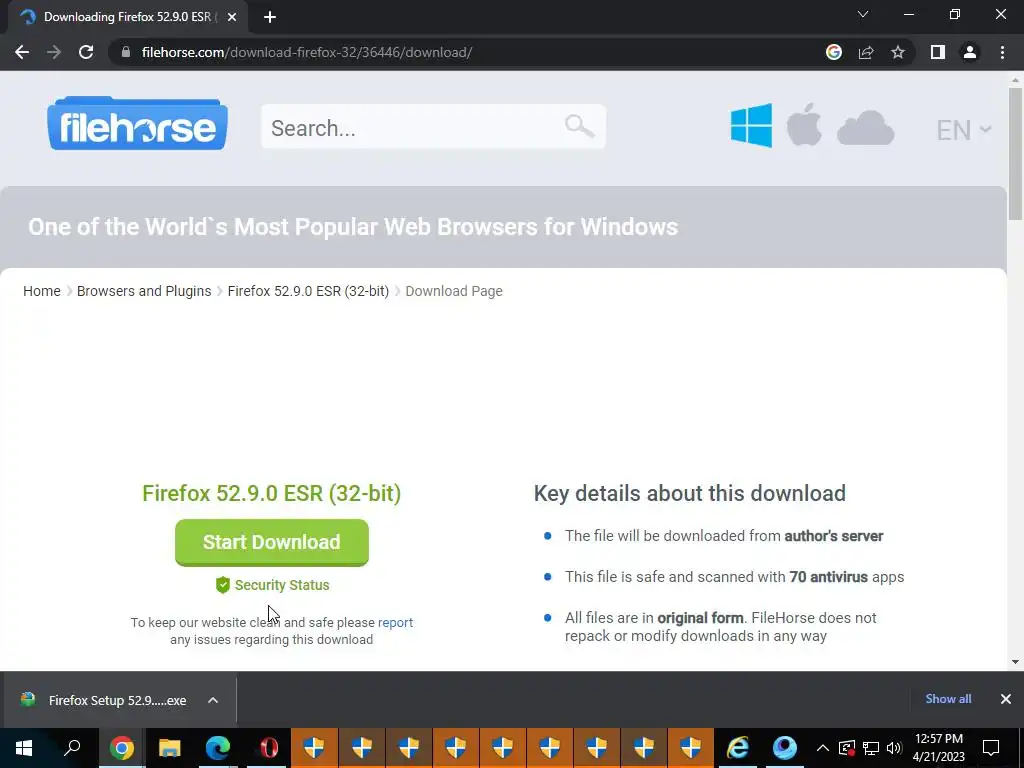The width and height of the screenshot is (1024, 768).
Task: Click the 'One of the World`s Most Popular' headline
Action: [353, 227]
